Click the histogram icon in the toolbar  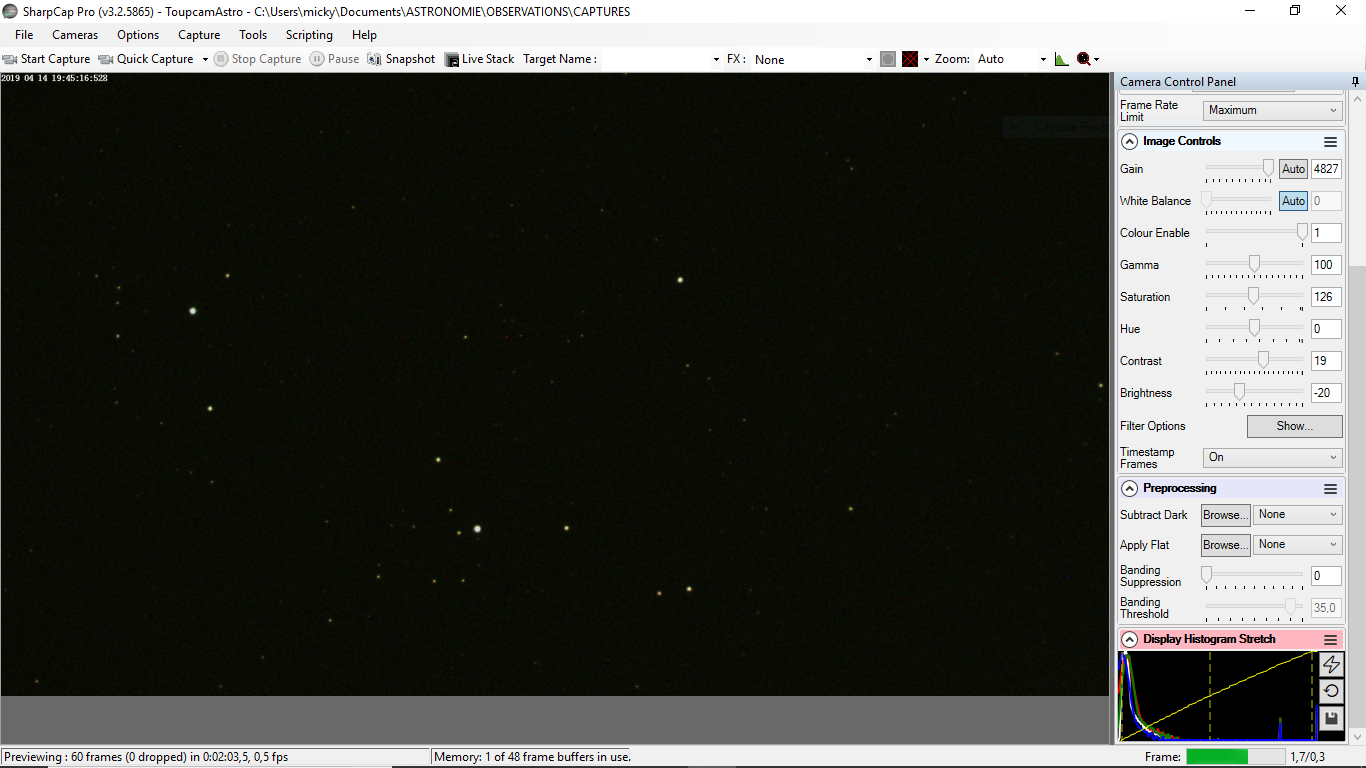click(x=1061, y=59)
